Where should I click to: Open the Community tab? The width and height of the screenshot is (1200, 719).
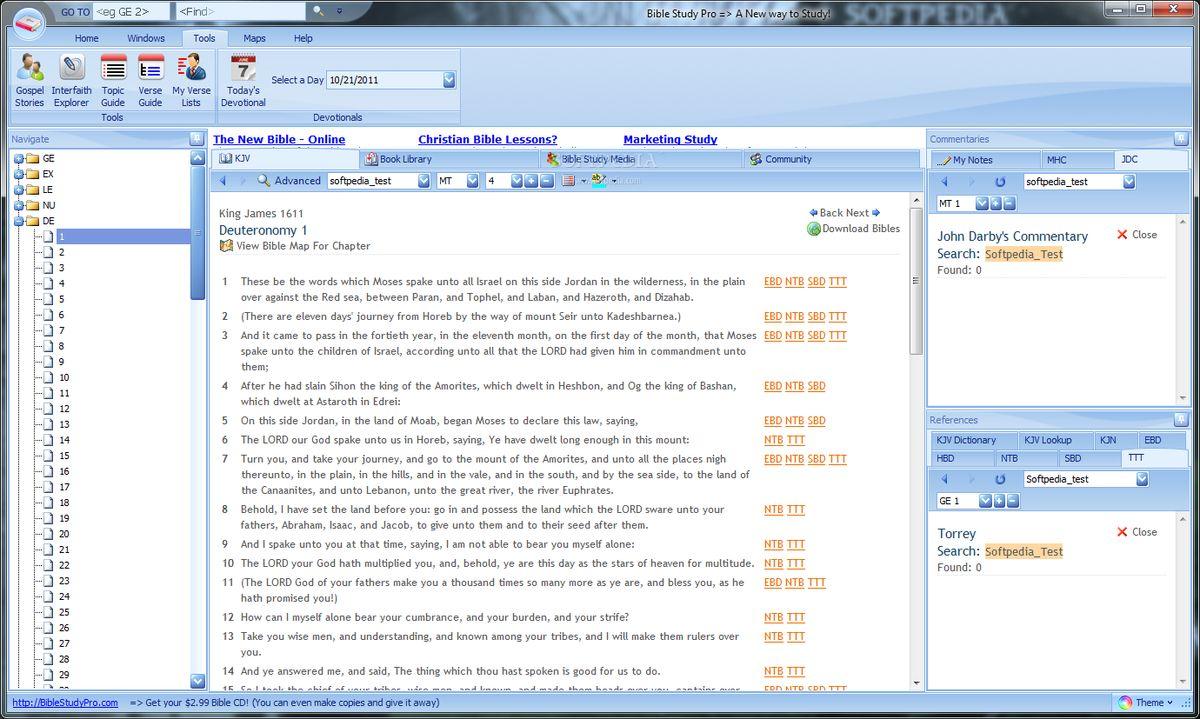(832, 159)
